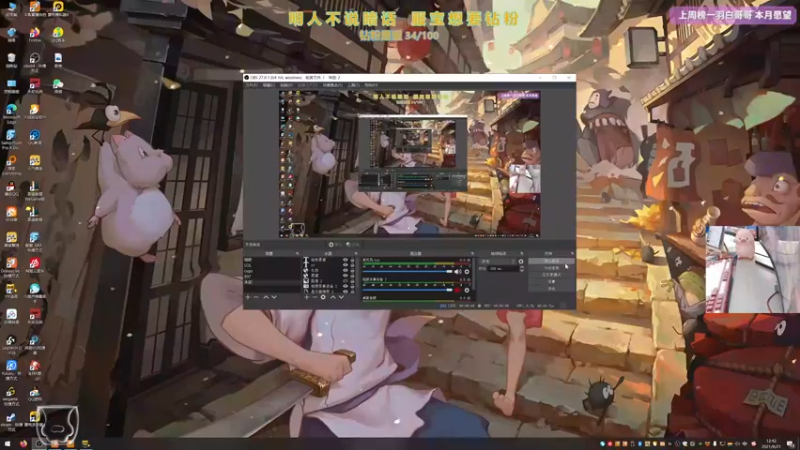Viewport: 800px width, 450px height.
Task: Open the Edit (编辑) menu in OBS
Action: click(x=268, y=85)
